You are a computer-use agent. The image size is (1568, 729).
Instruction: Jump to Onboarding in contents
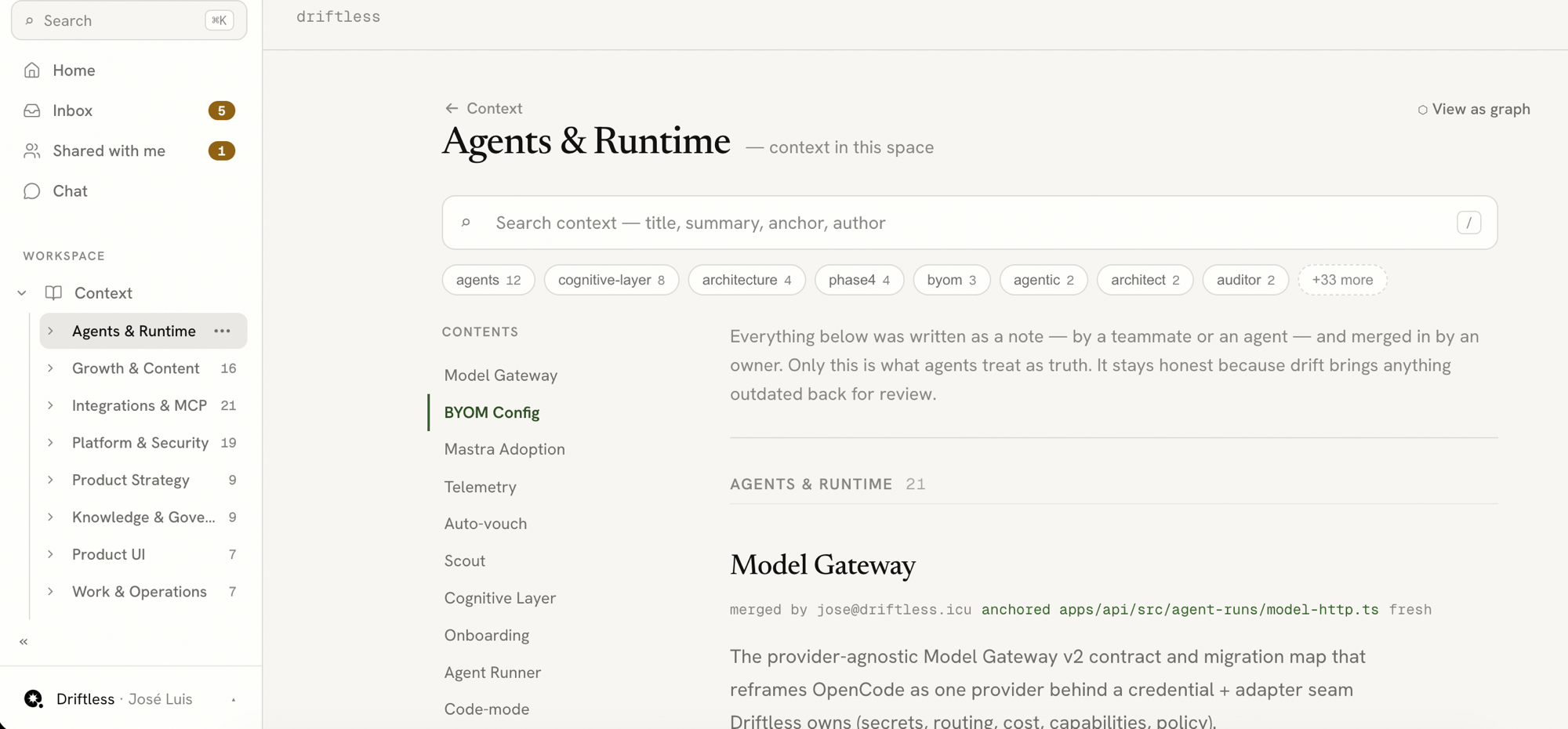pyautogui.click(x=486, y=636)
